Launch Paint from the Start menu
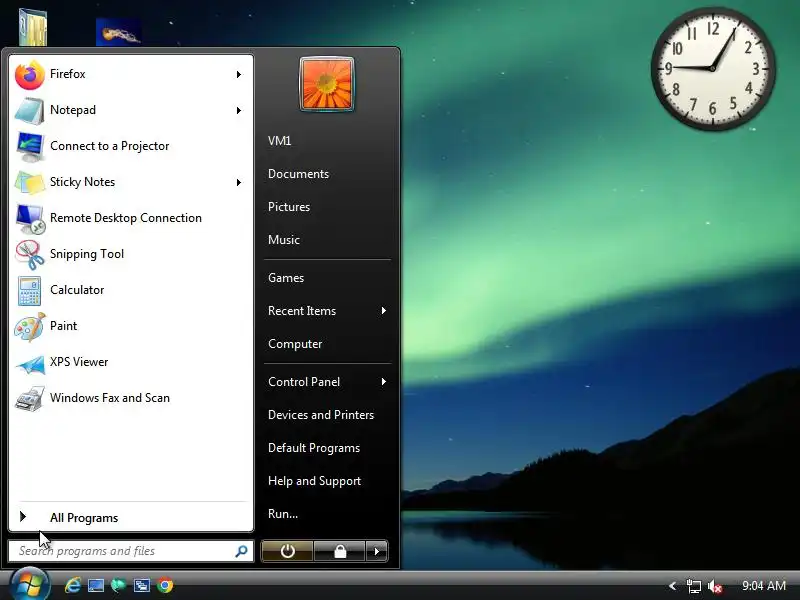 coord(130,326)
